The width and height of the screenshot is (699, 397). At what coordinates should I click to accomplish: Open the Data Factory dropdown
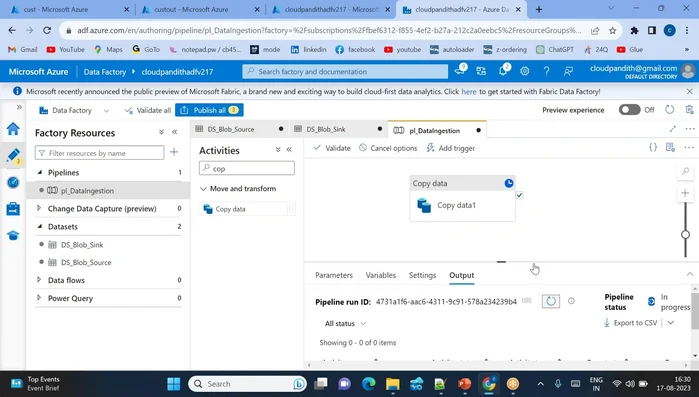click(106, 111)
